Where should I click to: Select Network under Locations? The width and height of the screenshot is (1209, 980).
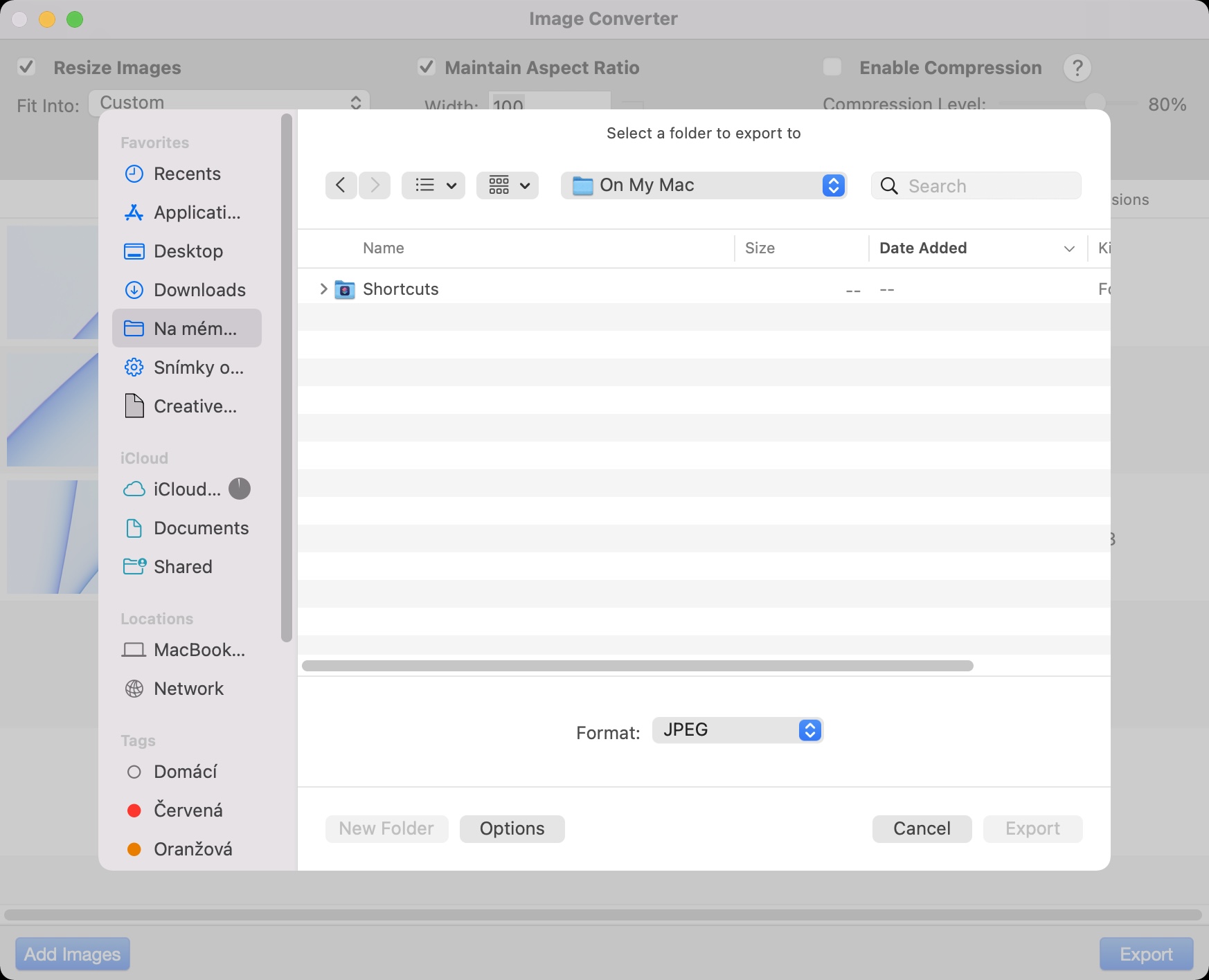point(188,689)
